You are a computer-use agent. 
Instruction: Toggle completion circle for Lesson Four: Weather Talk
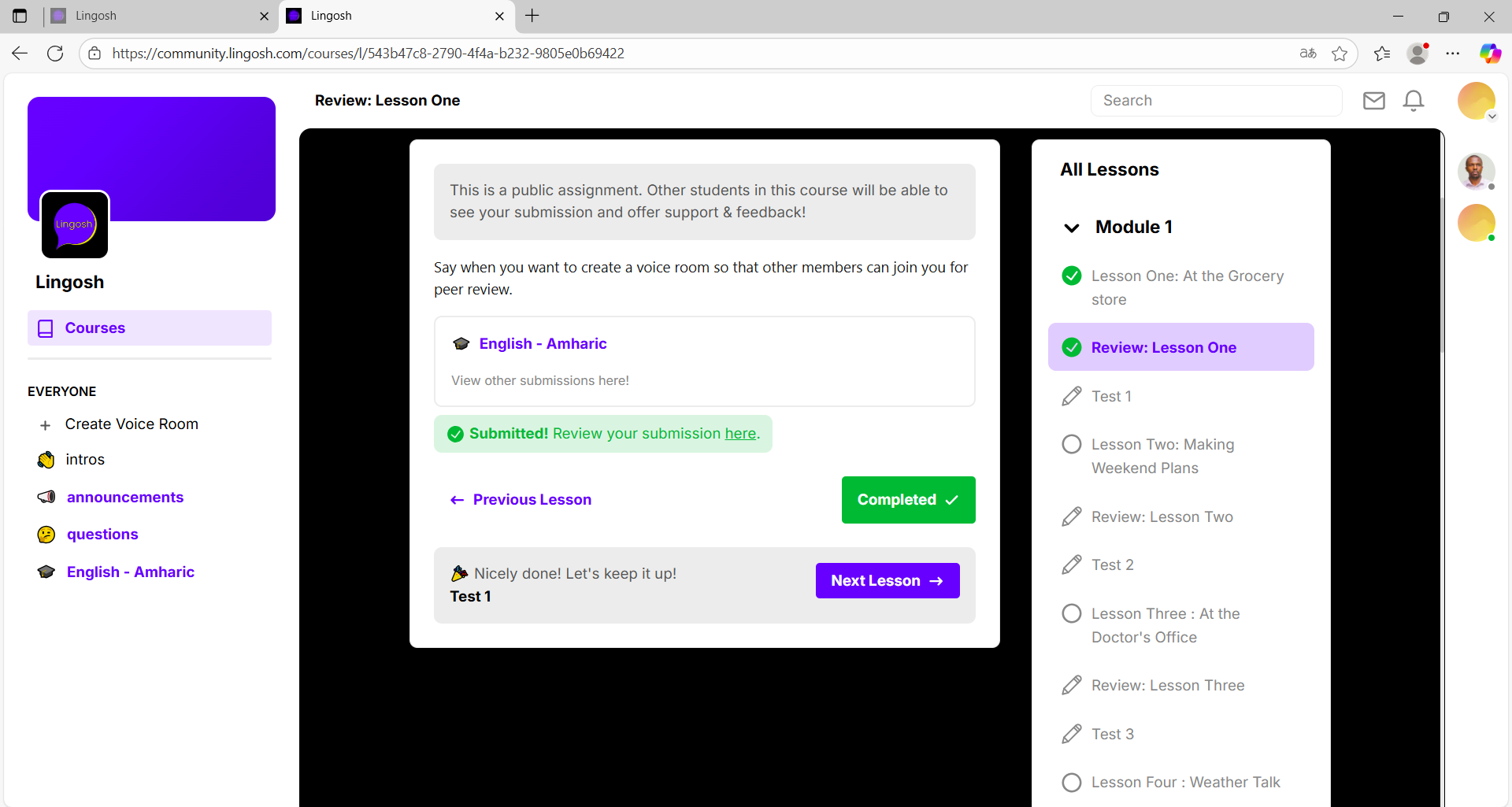click(1072, 783)
